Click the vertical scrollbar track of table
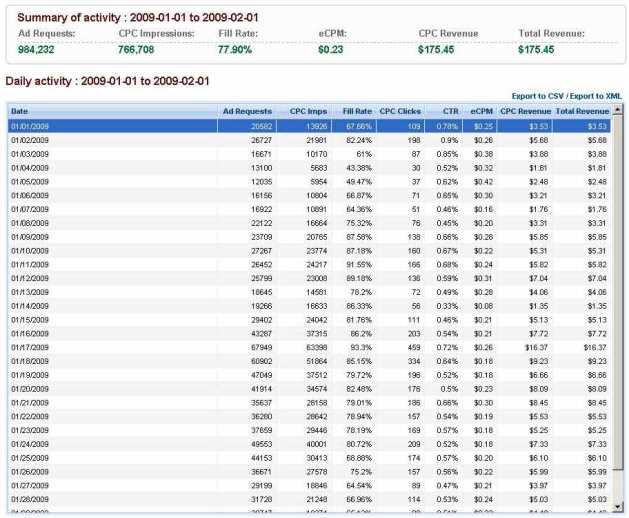629x518 pixels. coord(618,300)
